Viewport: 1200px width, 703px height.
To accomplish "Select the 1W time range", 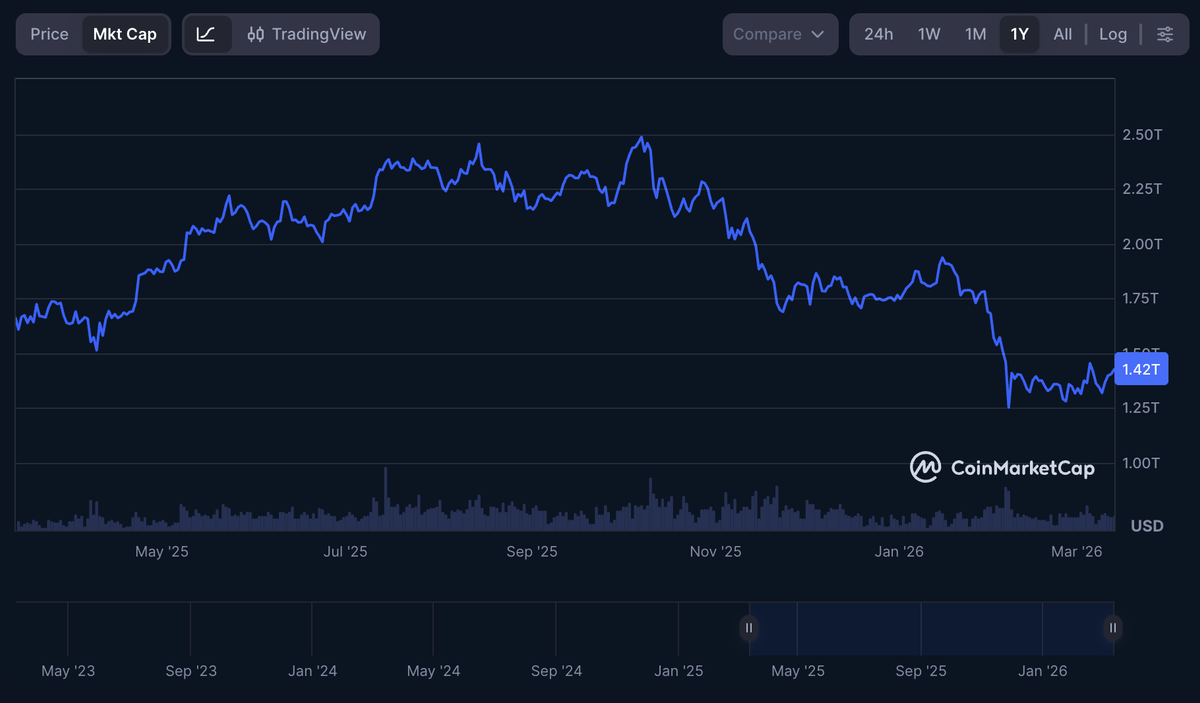I will point(929,34).
